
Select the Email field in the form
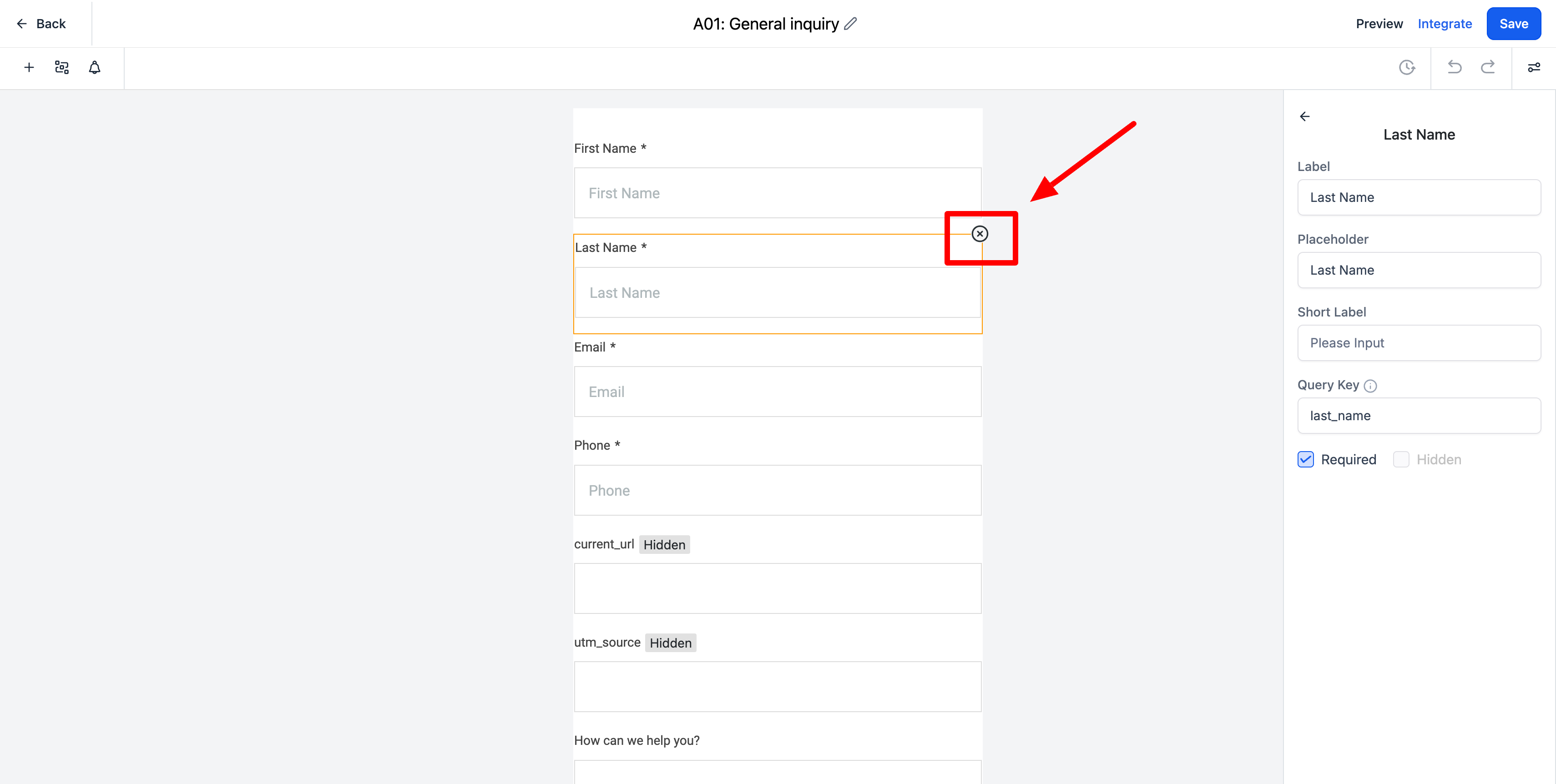pos(778,392)
